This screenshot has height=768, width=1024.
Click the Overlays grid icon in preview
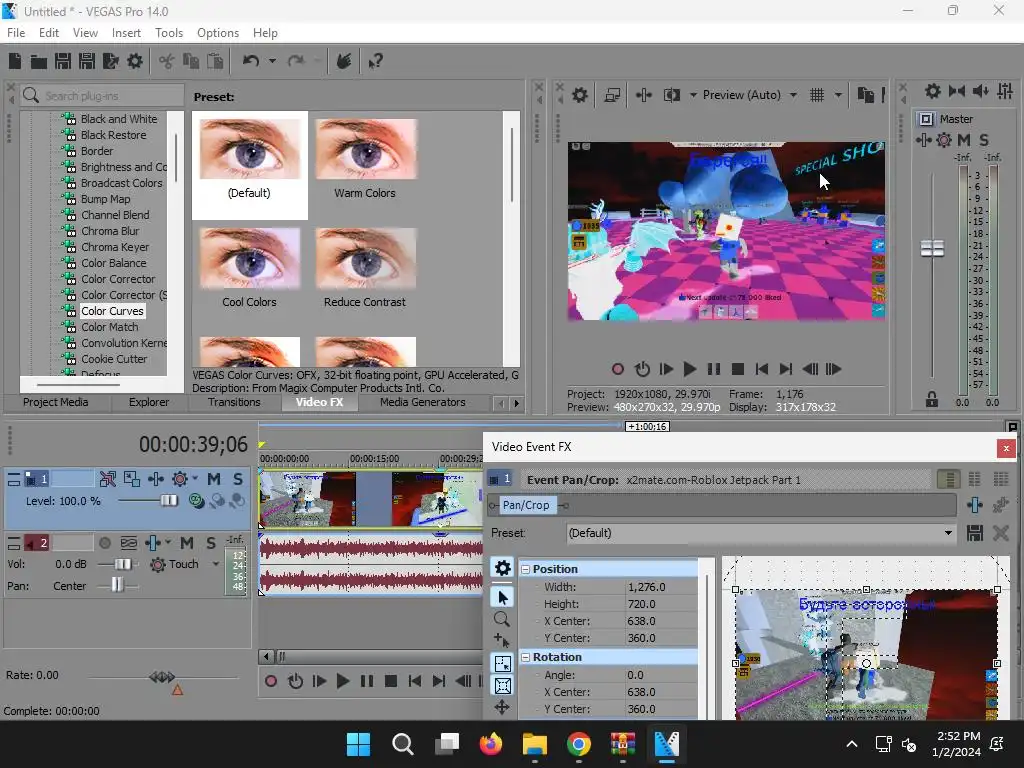coord(817,95)
